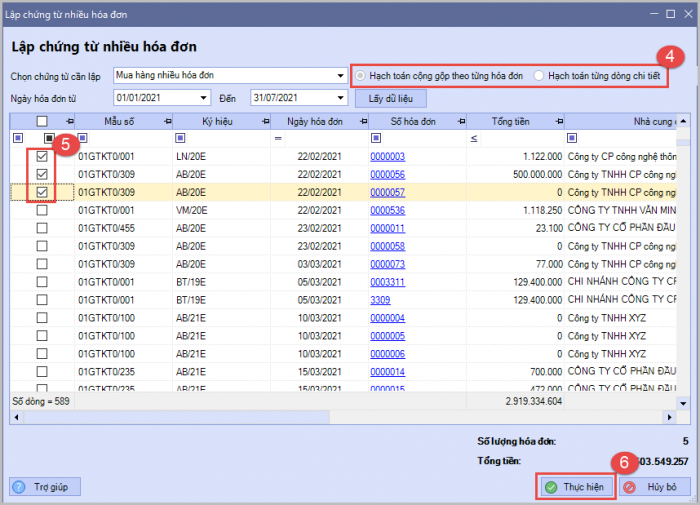Toggle the select-all checkbox in grid header
The width and height of the screenshot is (700, 505).
pyautogui.click(x=42, y=121)
